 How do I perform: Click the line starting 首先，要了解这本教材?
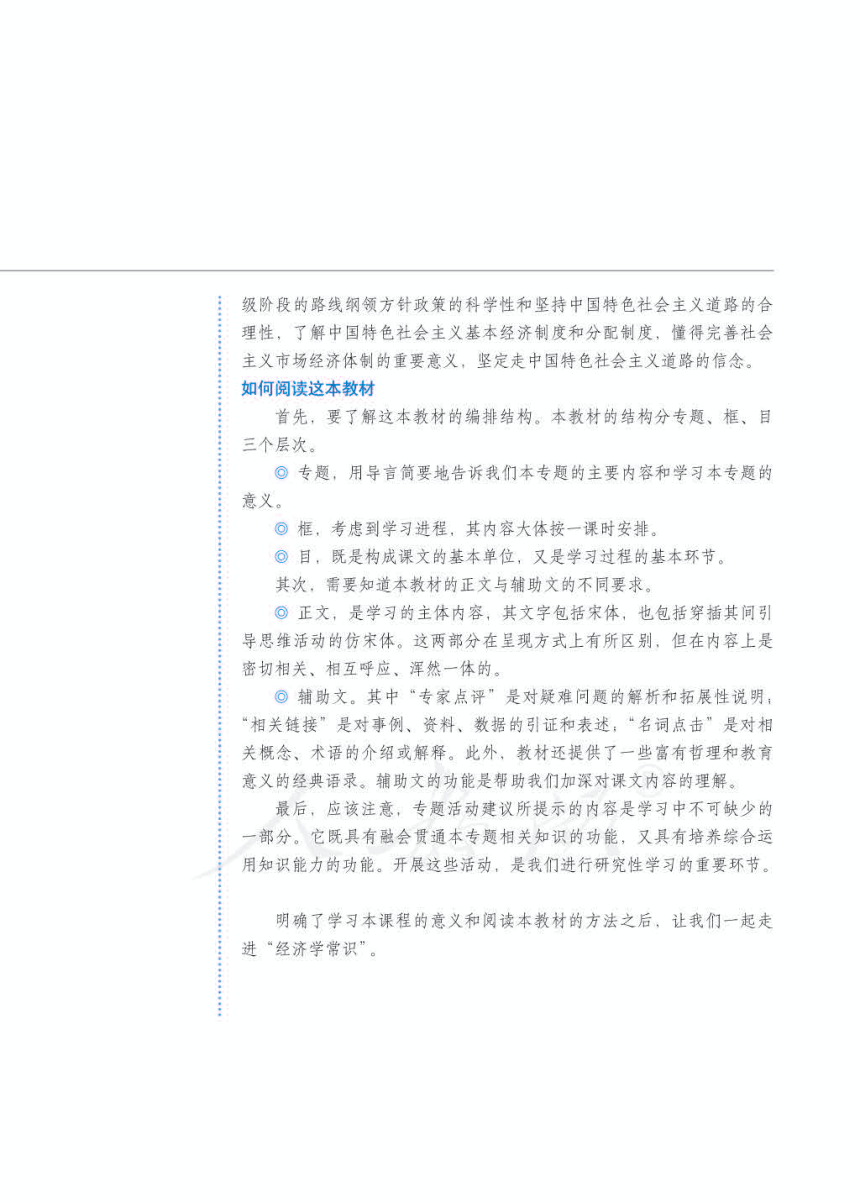(x=524, y=418)
